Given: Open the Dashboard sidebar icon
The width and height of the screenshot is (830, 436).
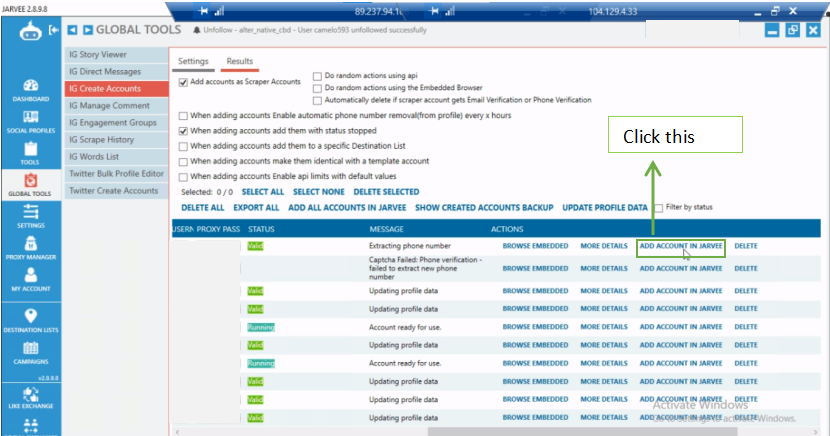Looking at the screenshot, I should tap(31, 90).
